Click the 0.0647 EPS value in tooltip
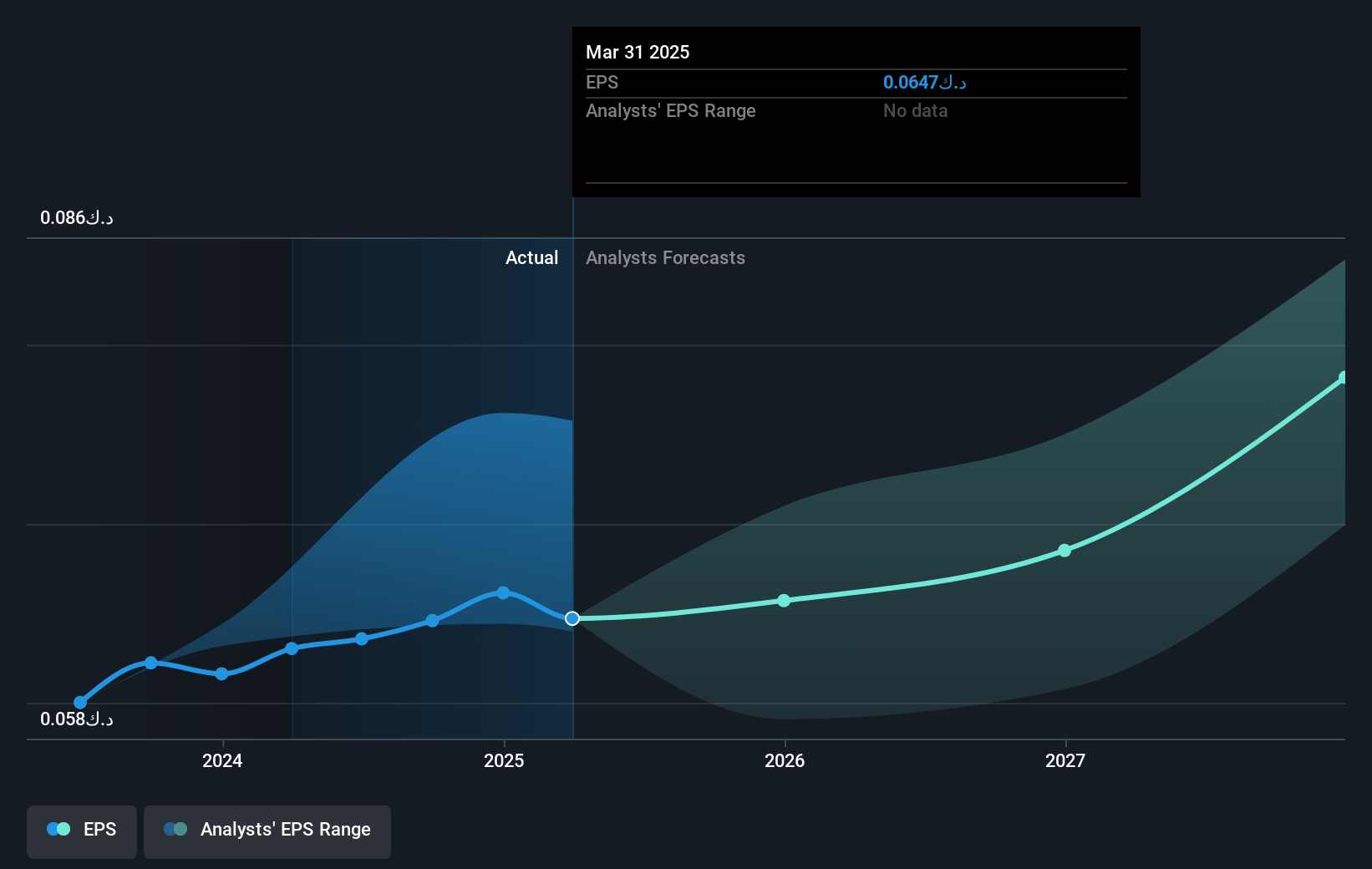 (x=924, y=82)
